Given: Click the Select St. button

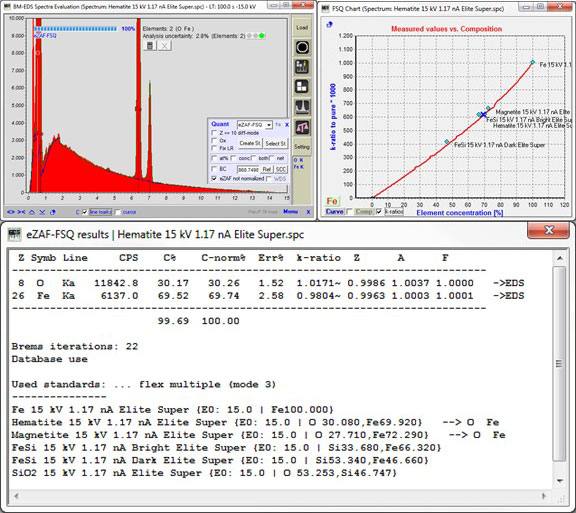Looking at the screenshot, I should point(276,143).
